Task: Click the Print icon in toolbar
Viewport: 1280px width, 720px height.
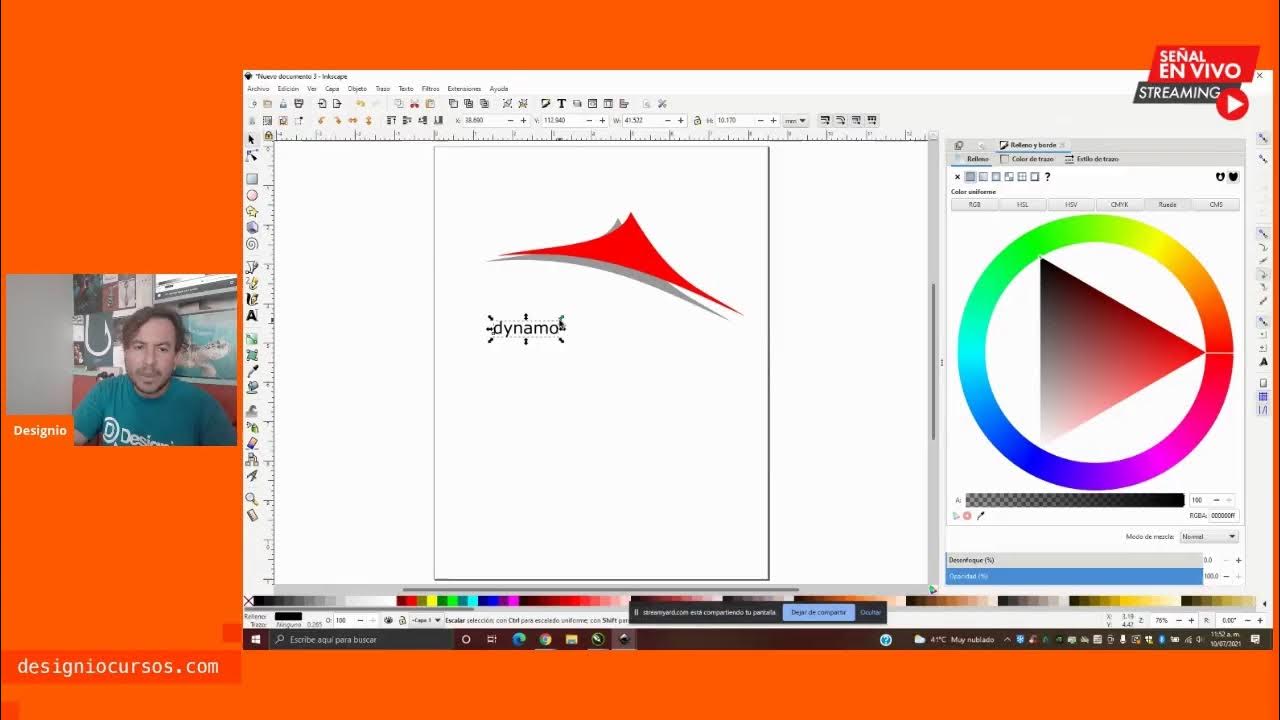Action: pyautogui.click(x=300, y=103)
